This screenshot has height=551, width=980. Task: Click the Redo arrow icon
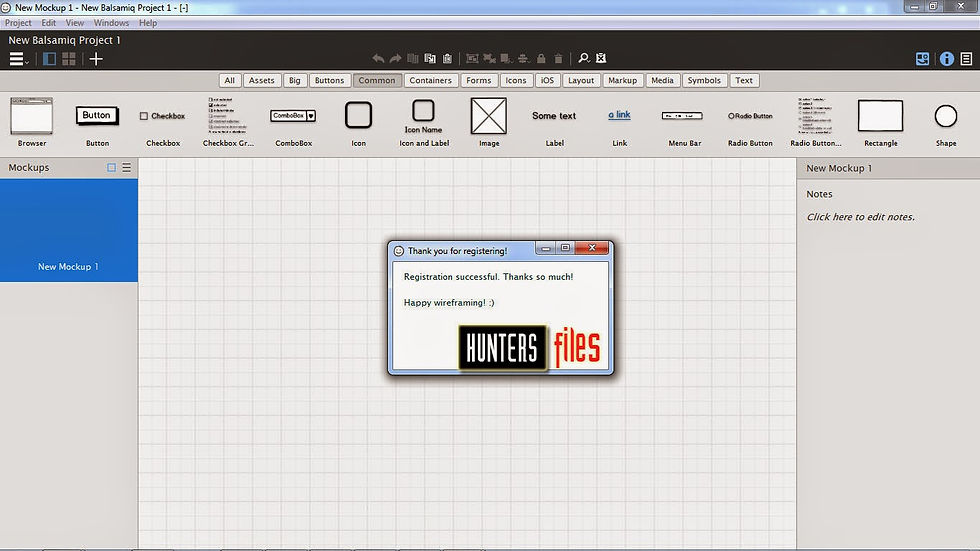click(396, 58)
